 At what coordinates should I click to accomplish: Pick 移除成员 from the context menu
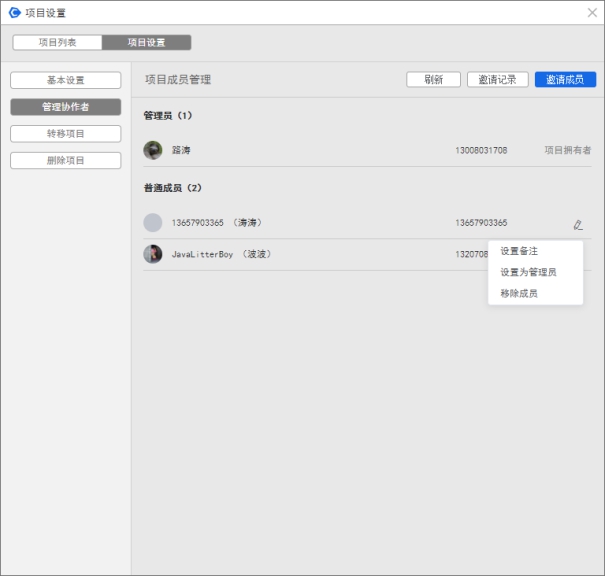519,293
